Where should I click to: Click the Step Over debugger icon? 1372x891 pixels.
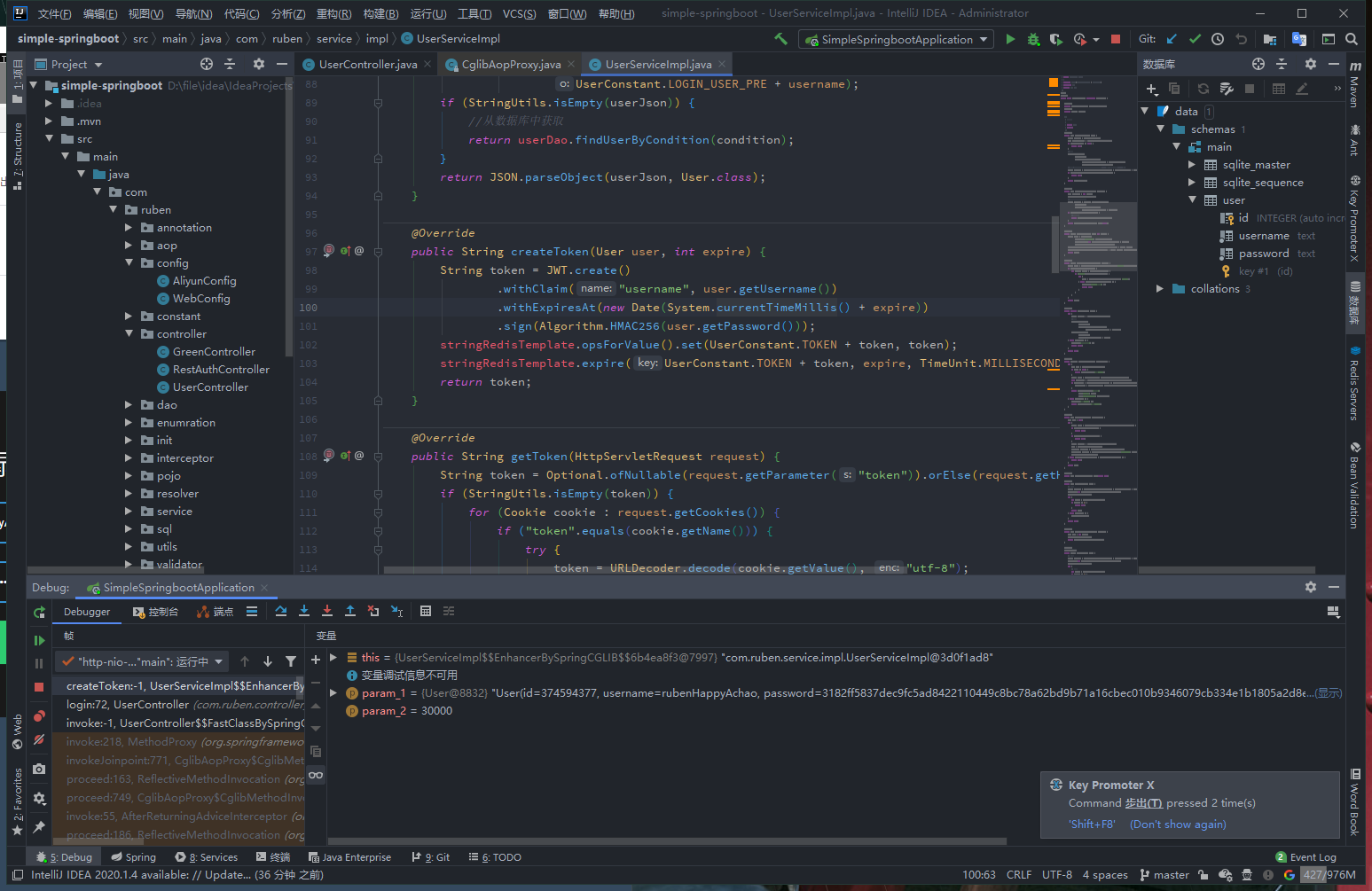click(281, 612)
